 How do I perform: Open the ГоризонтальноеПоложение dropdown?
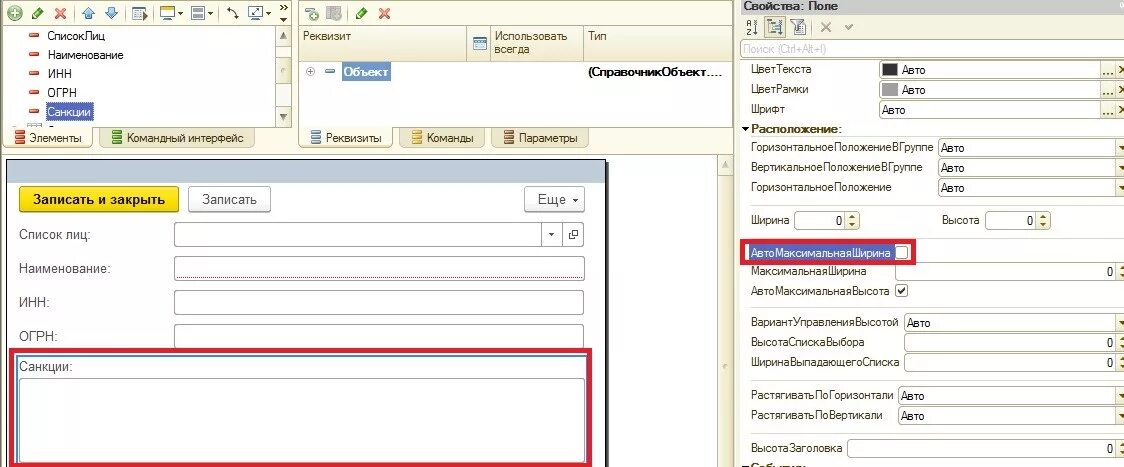(1119, 188)
